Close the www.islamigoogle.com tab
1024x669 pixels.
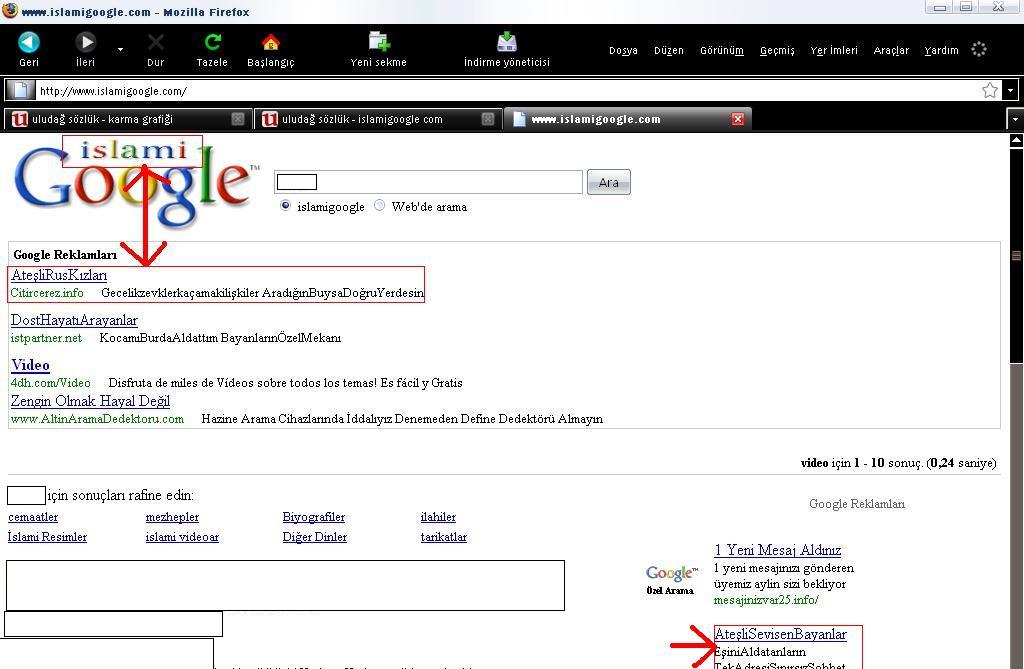click(738, 119)
